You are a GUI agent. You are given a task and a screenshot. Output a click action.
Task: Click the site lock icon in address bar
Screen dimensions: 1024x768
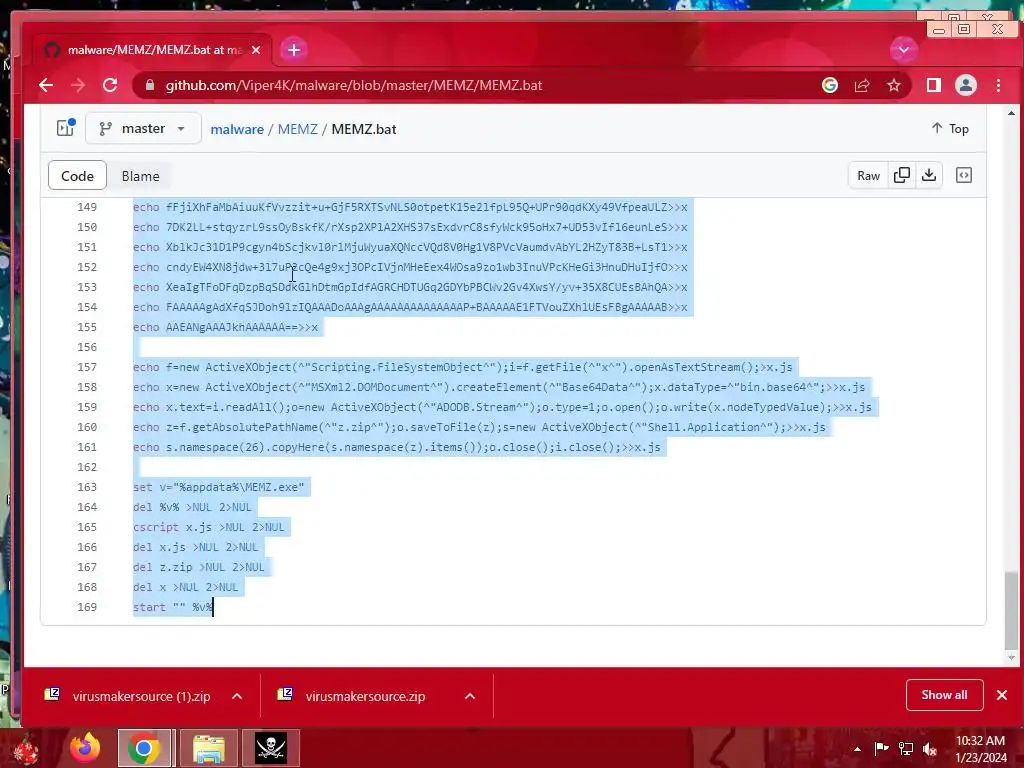point(150,86)
